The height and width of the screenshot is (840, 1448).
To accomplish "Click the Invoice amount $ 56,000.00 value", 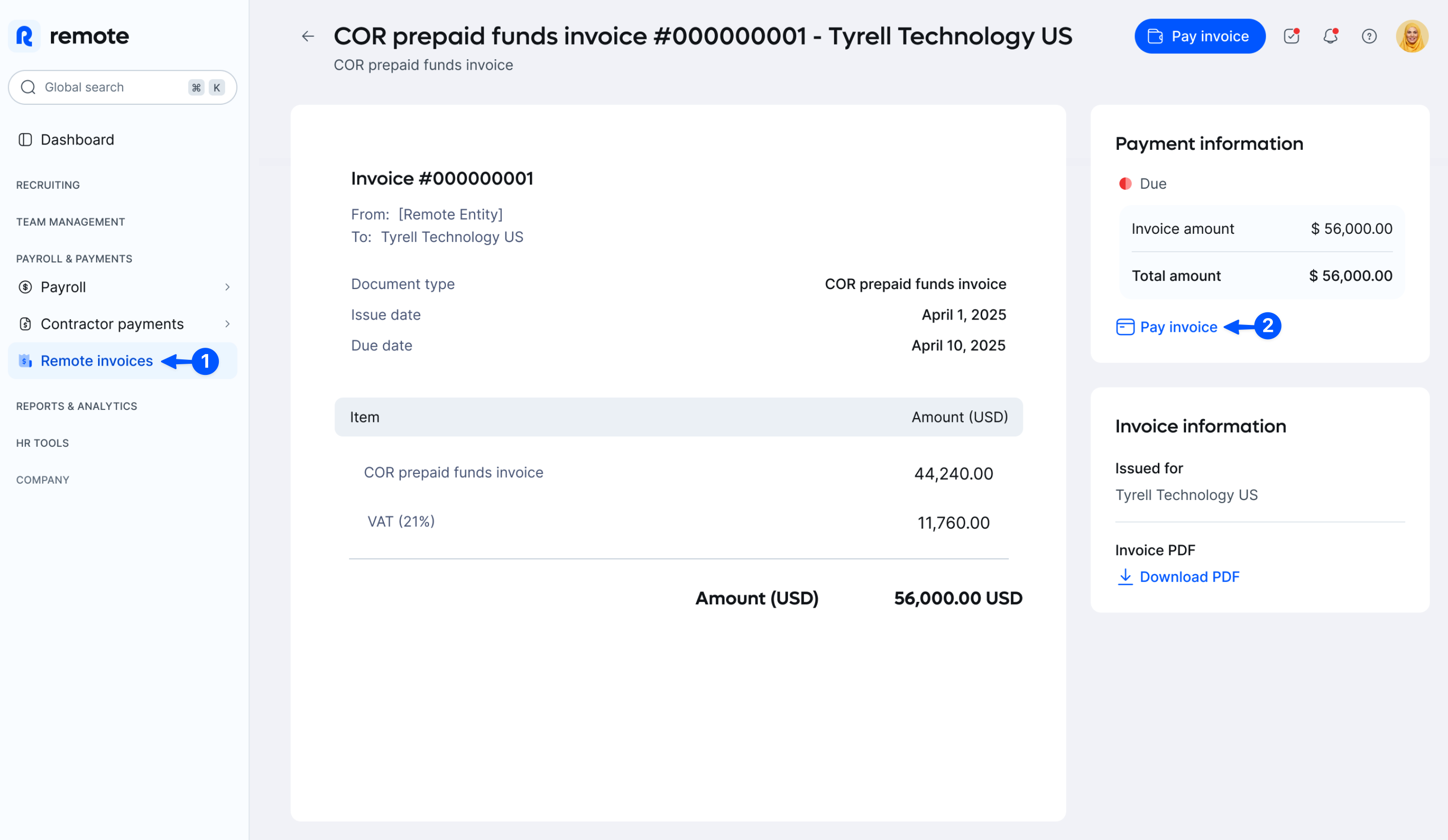I will (1351, 228).
